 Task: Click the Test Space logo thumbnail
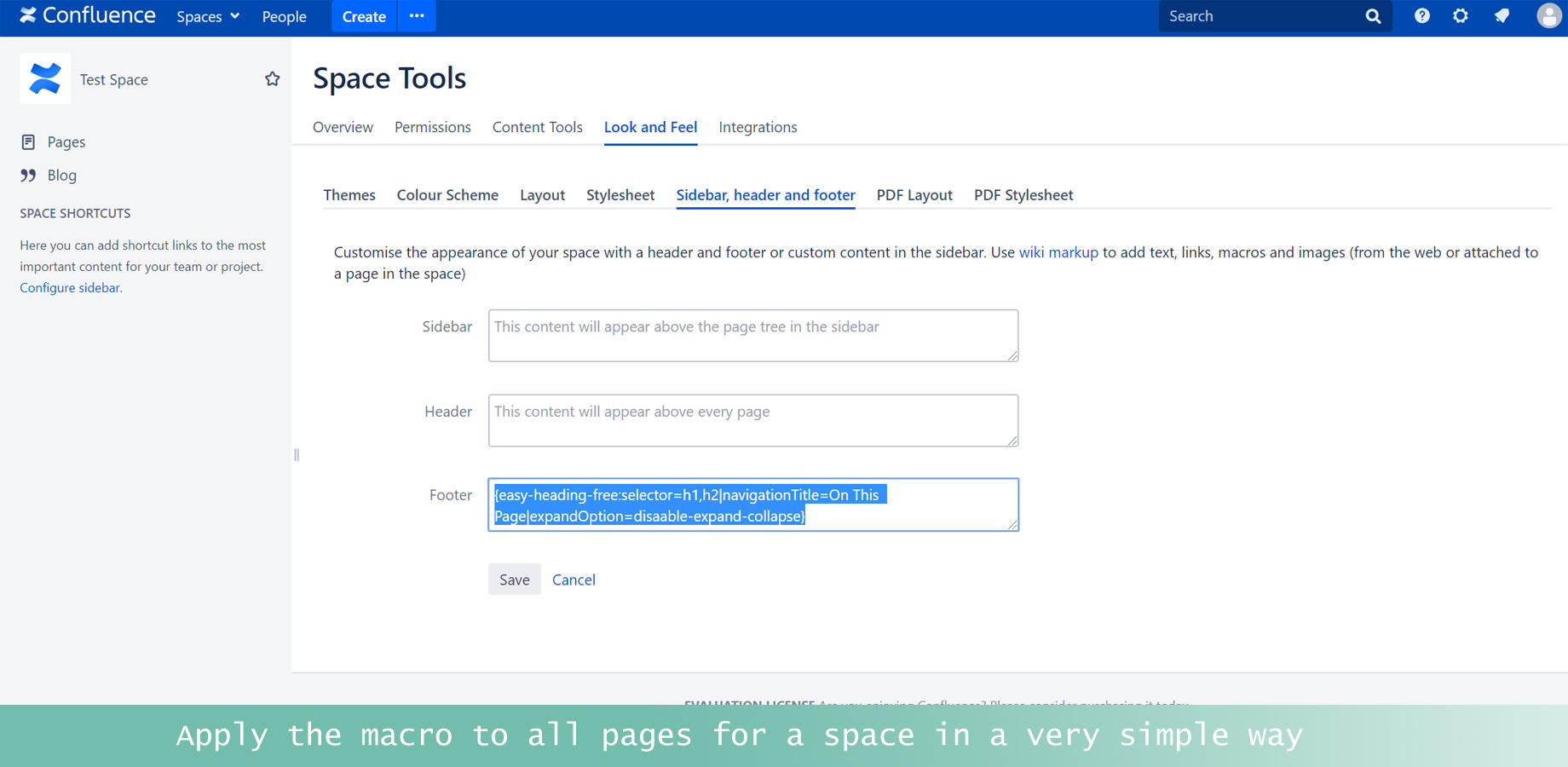tap(45, 79)
